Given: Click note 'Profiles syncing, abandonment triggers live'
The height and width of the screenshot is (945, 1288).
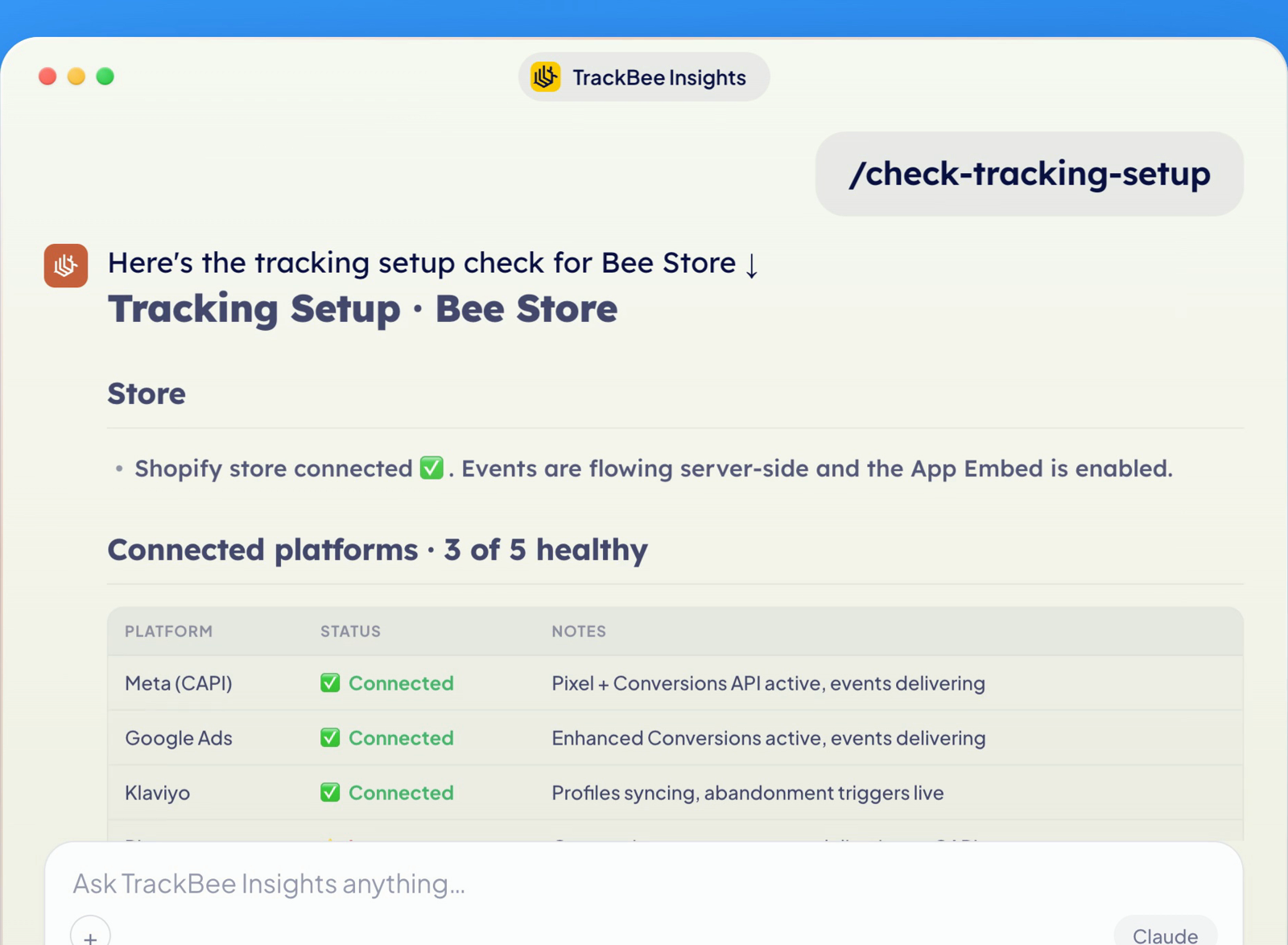Looking at the screenshot, I should (748, 793).
